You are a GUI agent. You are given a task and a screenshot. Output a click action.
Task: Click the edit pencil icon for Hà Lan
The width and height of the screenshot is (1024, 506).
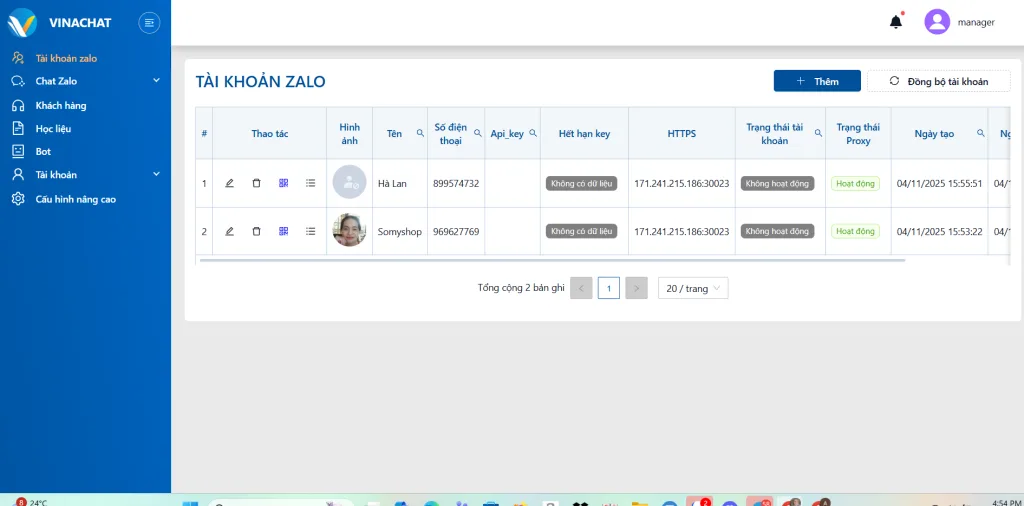tap(229, 183)
